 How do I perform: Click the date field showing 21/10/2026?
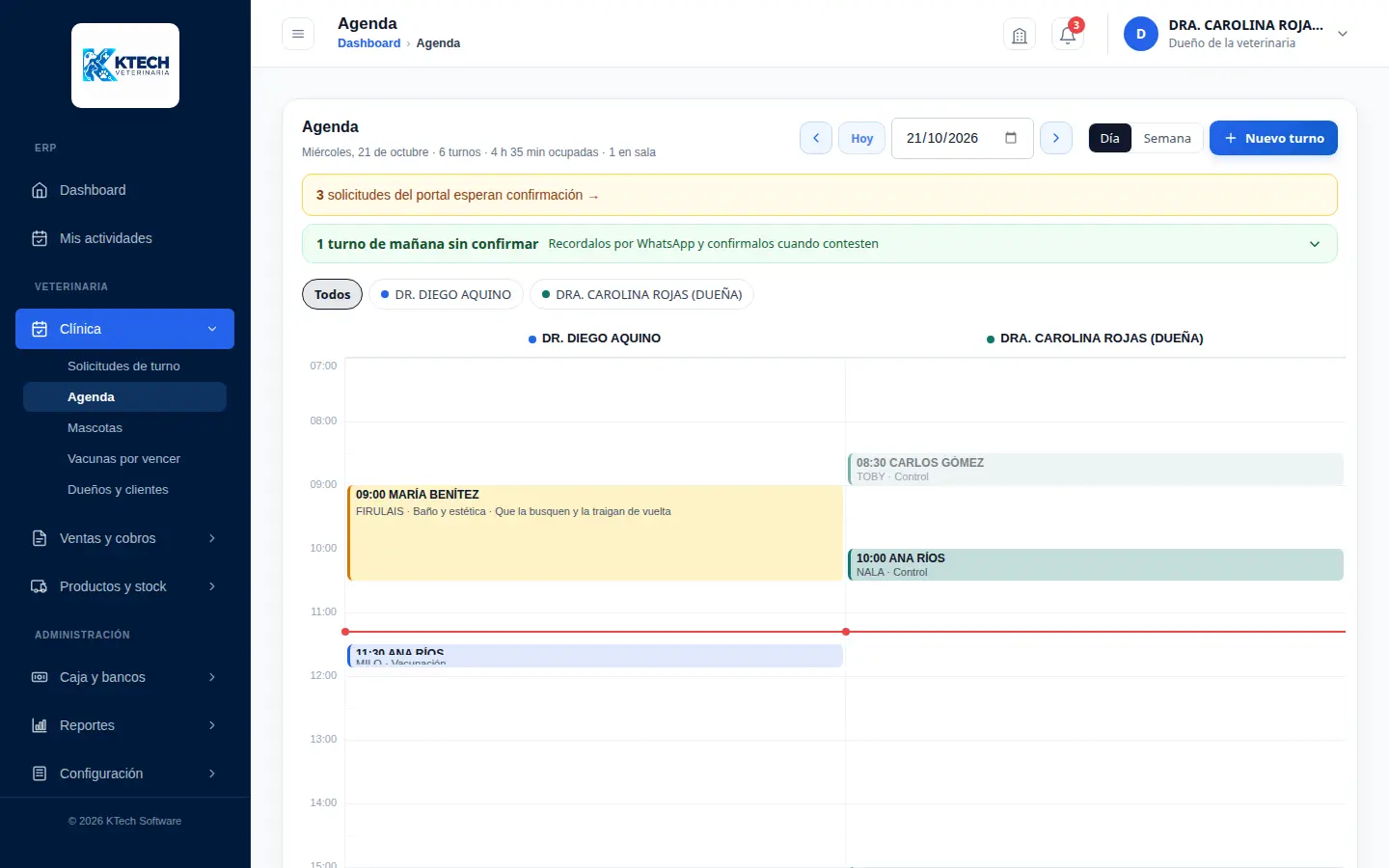click(x=963, y=138)
